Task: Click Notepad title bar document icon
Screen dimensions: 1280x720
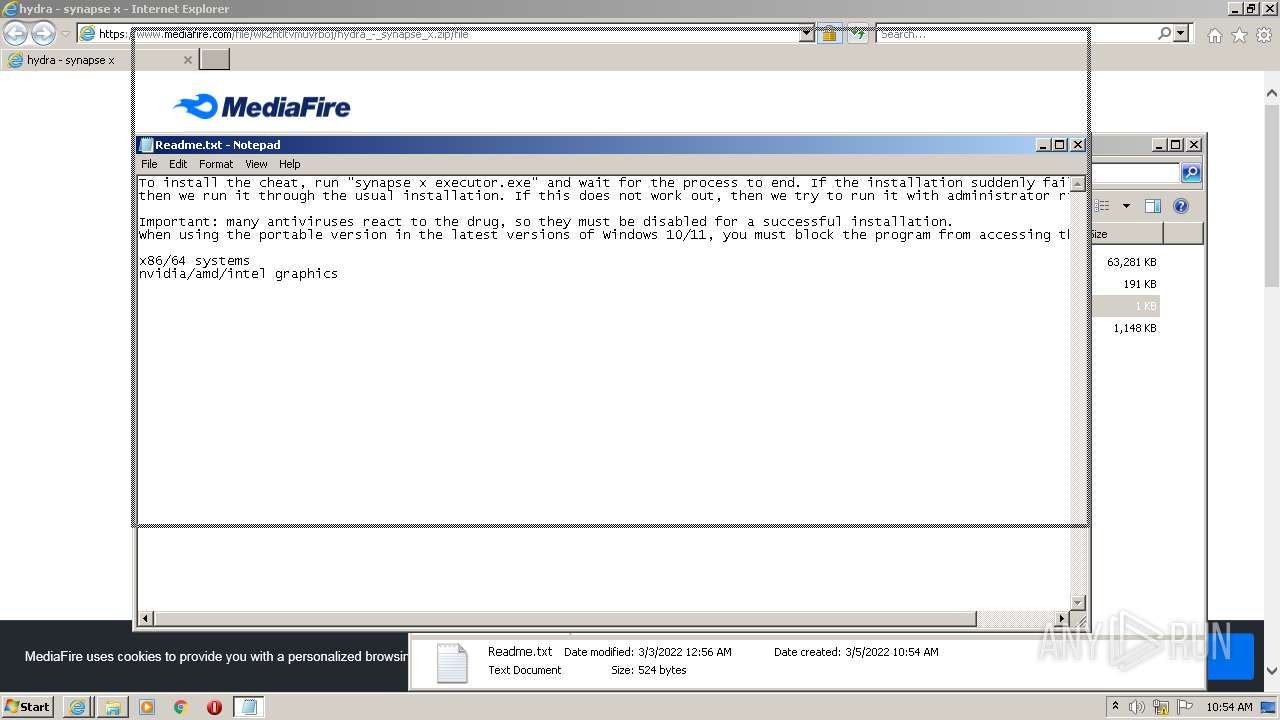Action: click(x=146, y=145)
